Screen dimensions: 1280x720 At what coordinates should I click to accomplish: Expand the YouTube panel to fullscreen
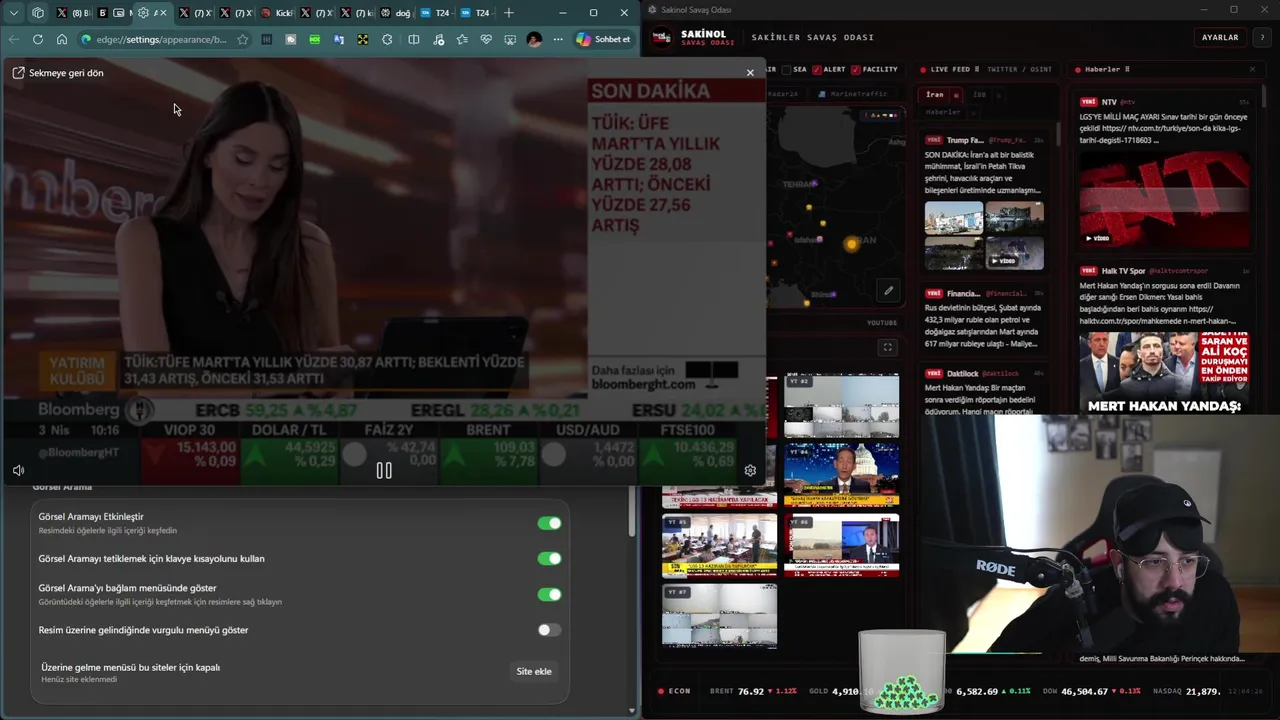[887, 347]
